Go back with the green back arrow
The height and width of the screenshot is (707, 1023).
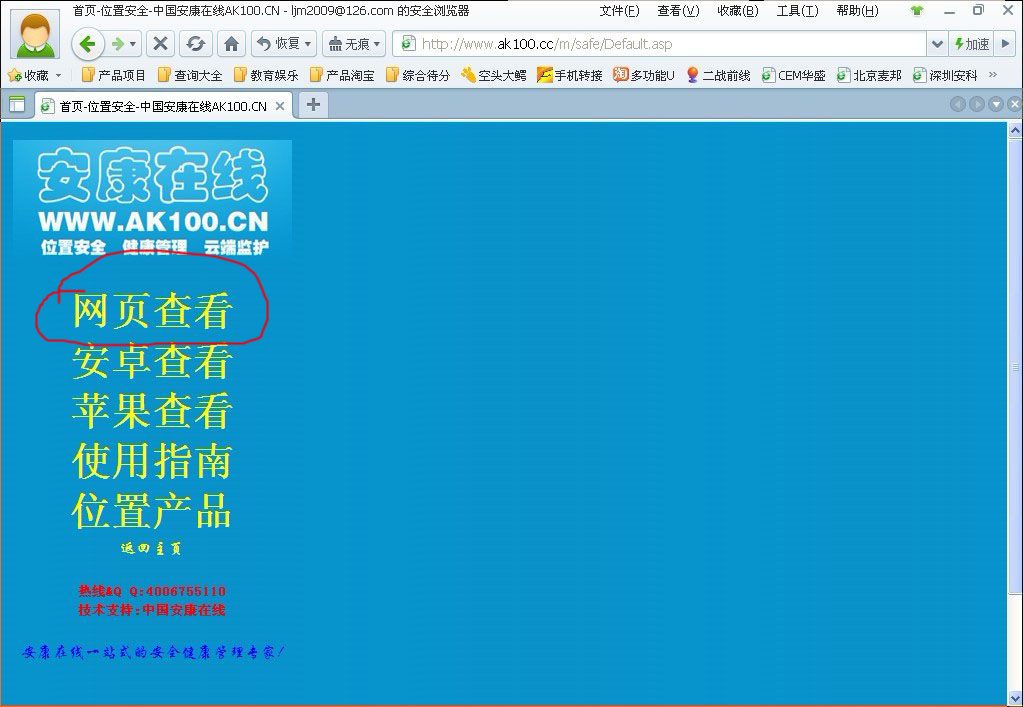(87, 44)
